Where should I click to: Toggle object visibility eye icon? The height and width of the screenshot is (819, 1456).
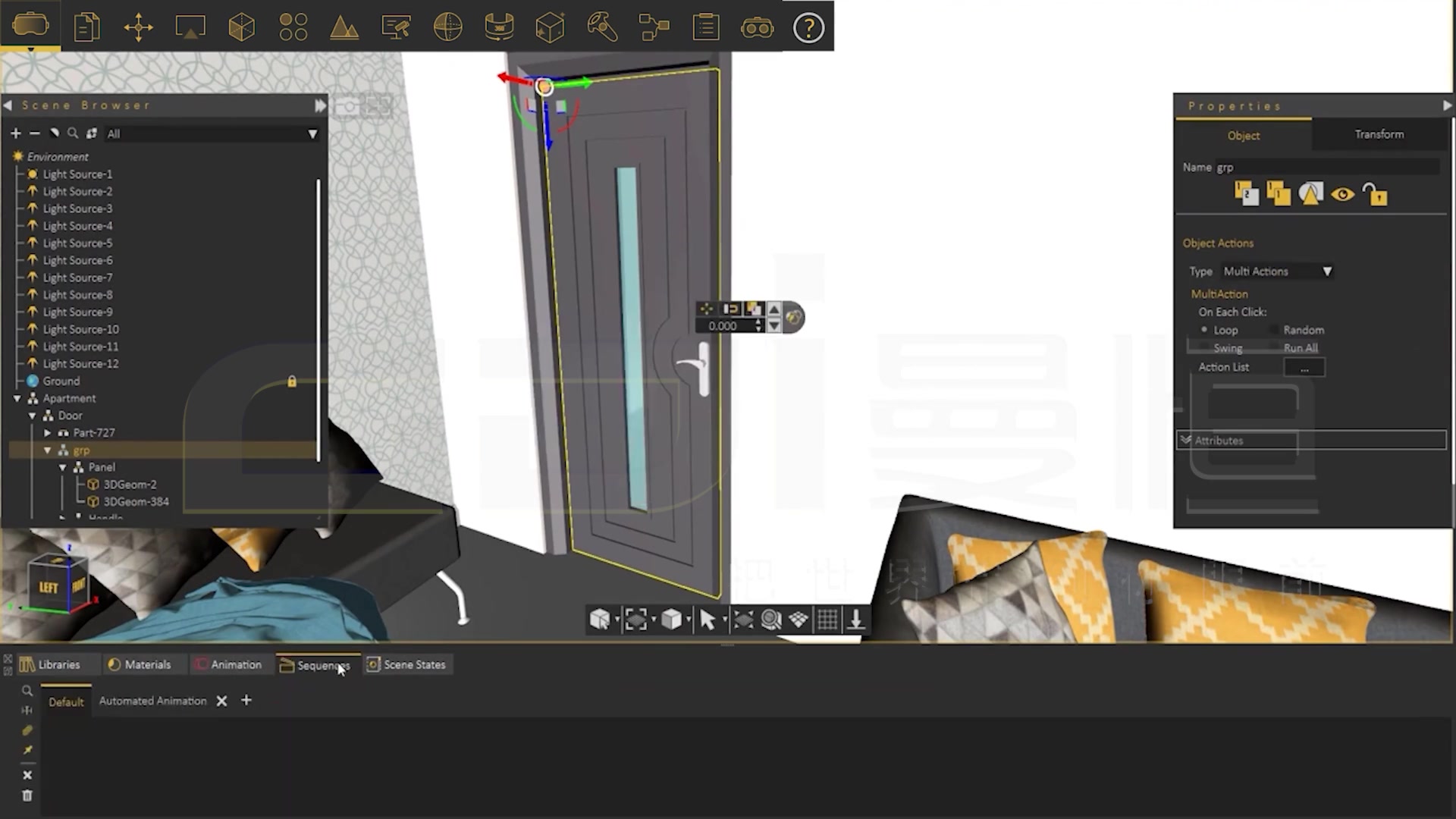click(1342, 195)
